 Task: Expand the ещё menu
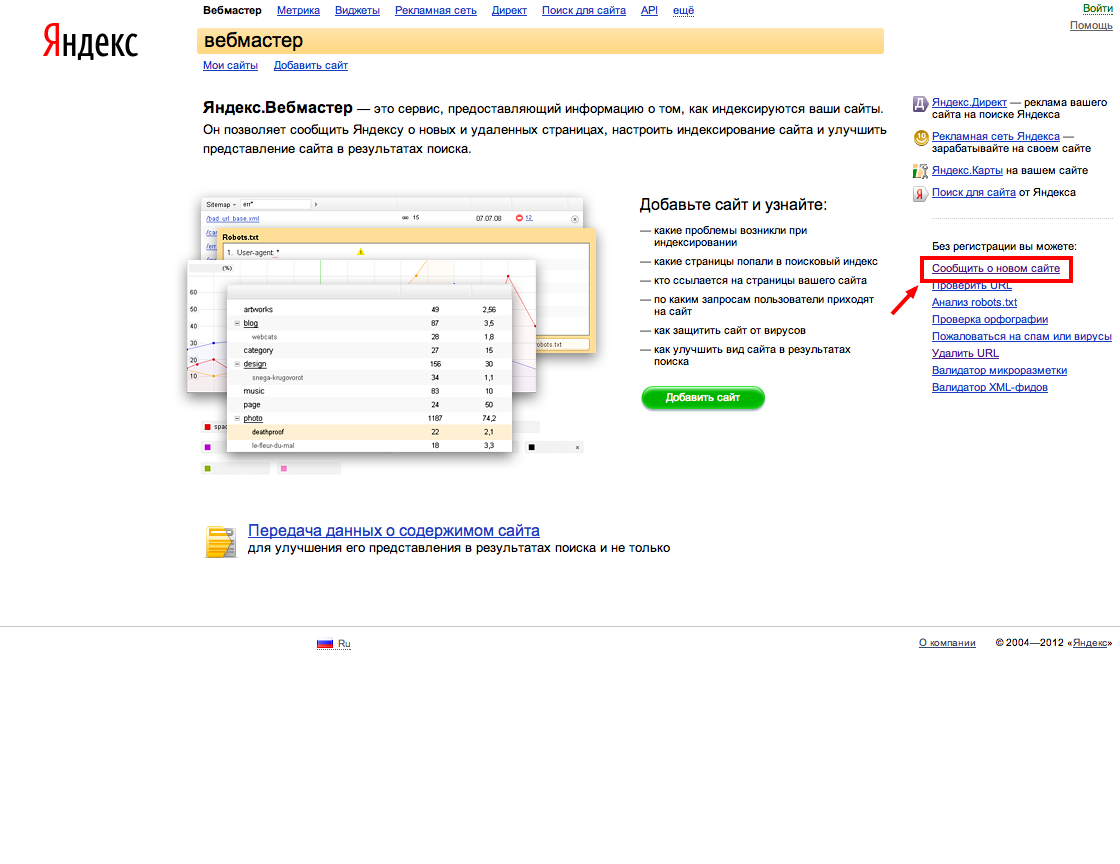[684, 11]
